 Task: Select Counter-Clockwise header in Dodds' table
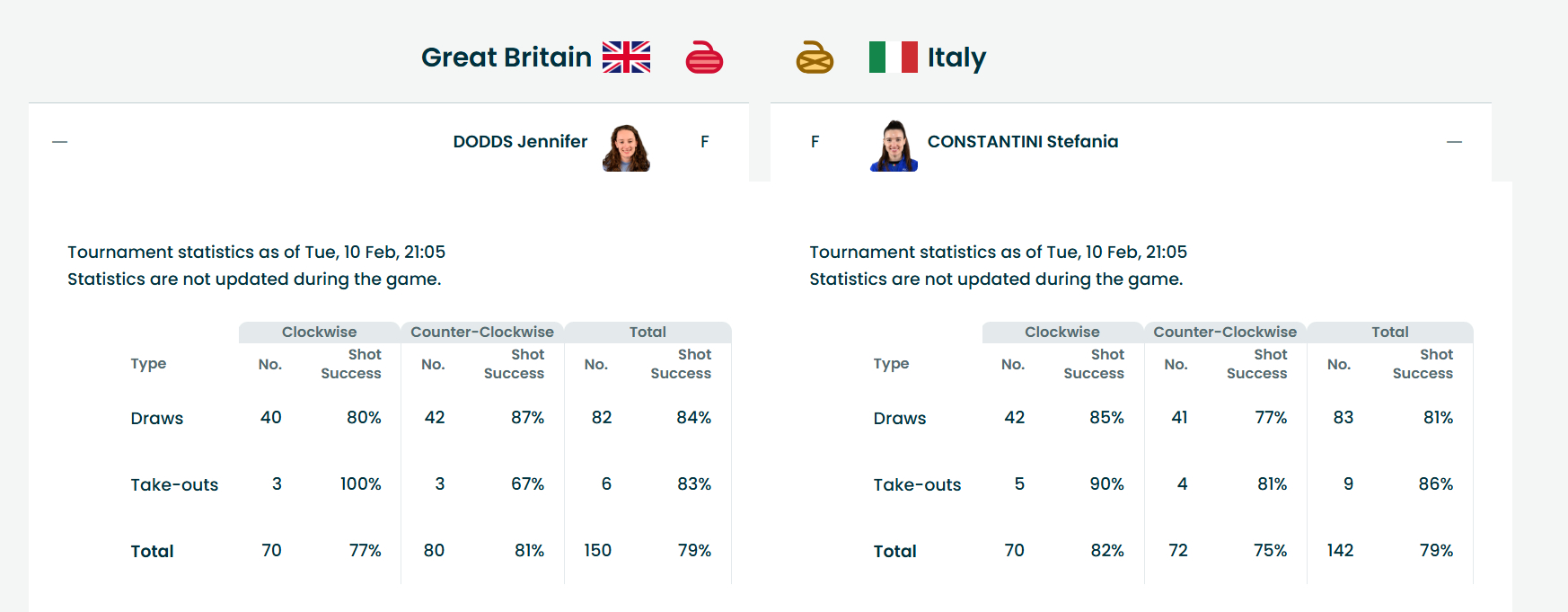(482, 333)
